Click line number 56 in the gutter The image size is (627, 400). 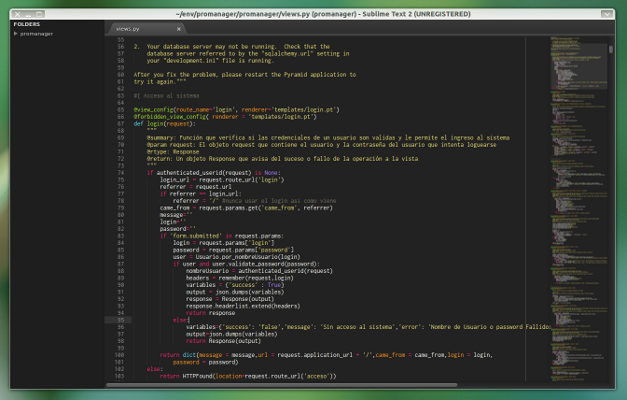[121, 47]
